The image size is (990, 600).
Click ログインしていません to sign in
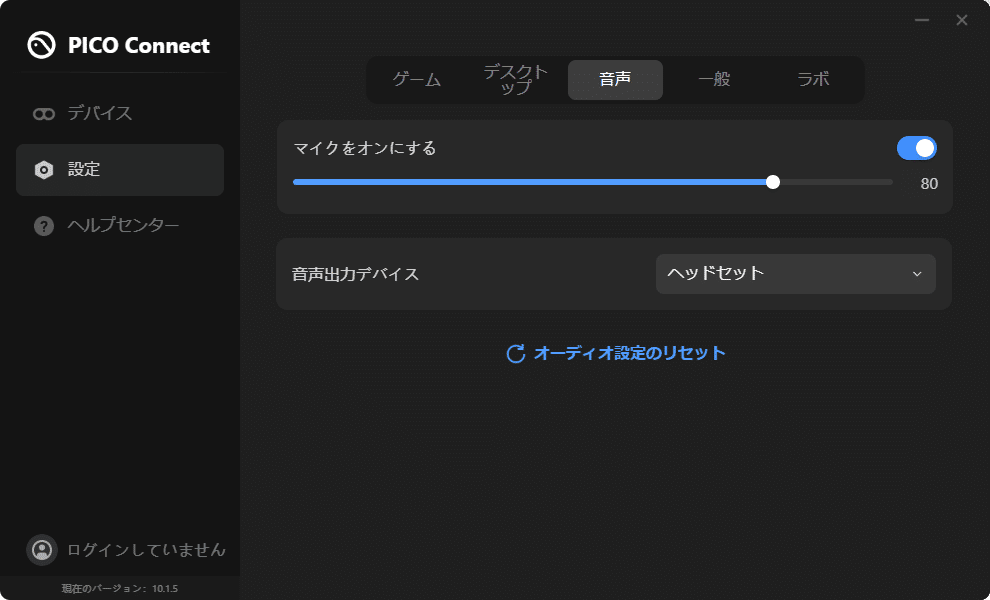click(x=146, y=550)
